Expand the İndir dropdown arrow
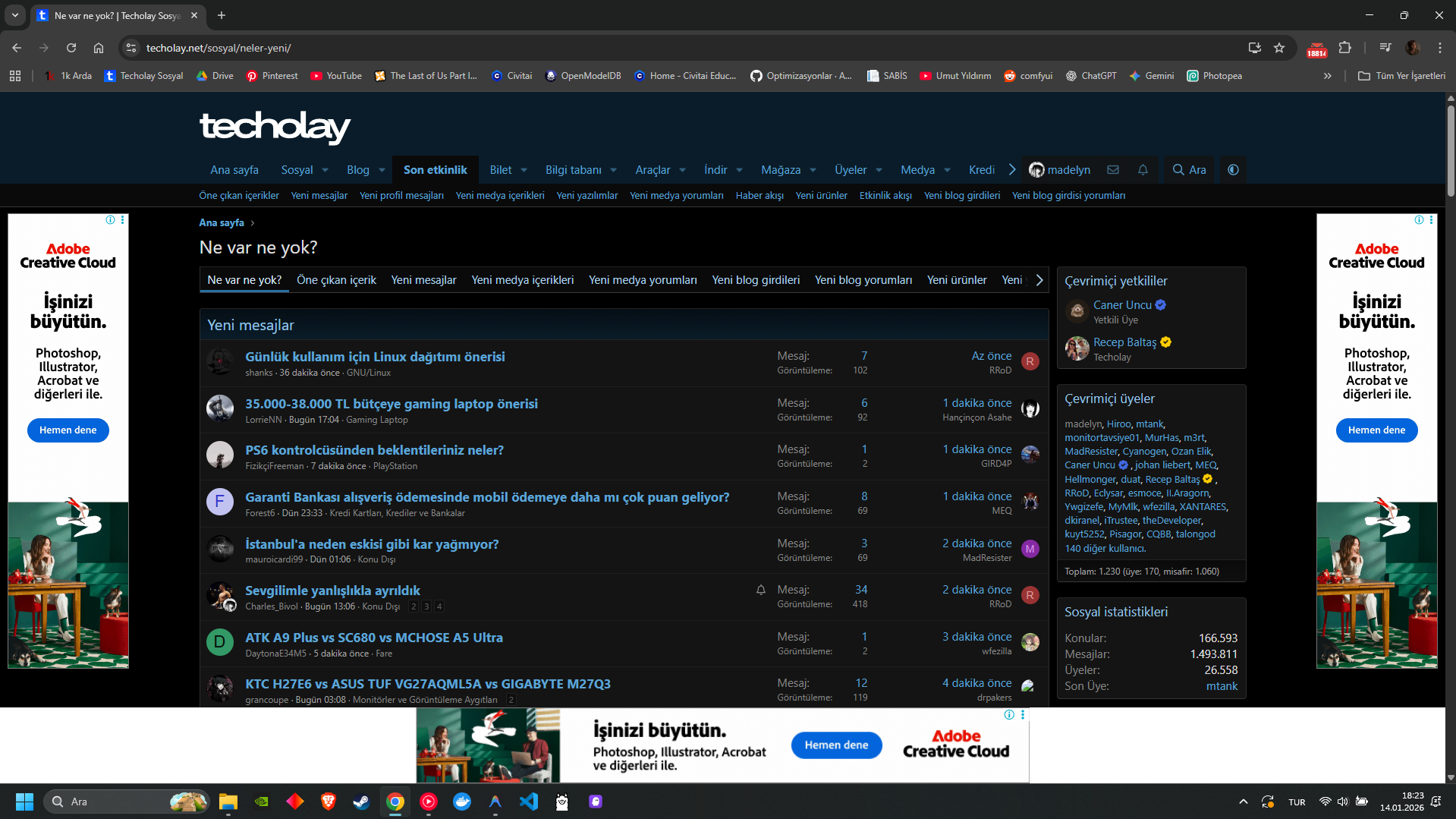Image resolution: width=1456 pixels, height=819 pixels. point(740,170)
